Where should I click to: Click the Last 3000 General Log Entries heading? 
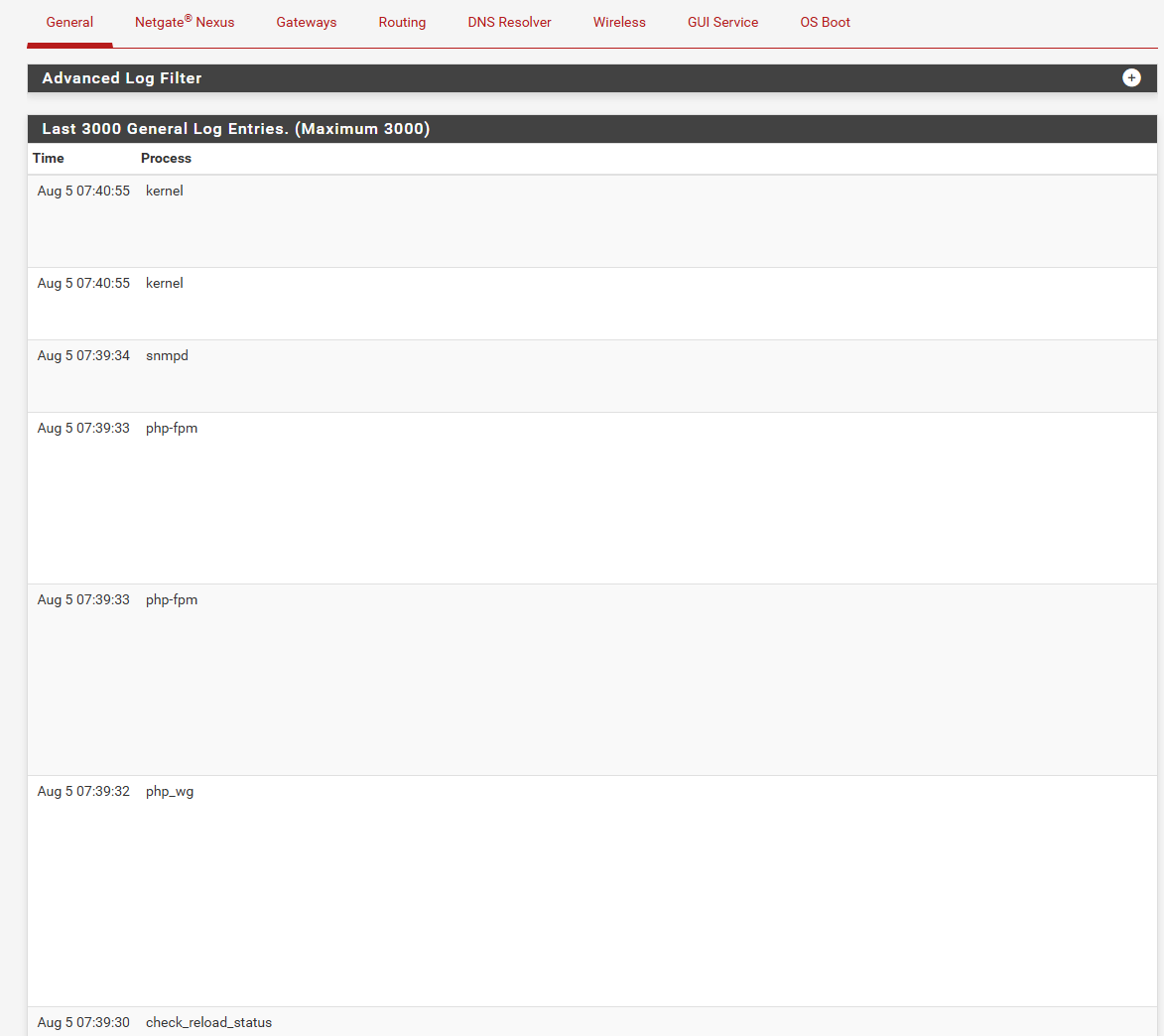click(236, 129)
